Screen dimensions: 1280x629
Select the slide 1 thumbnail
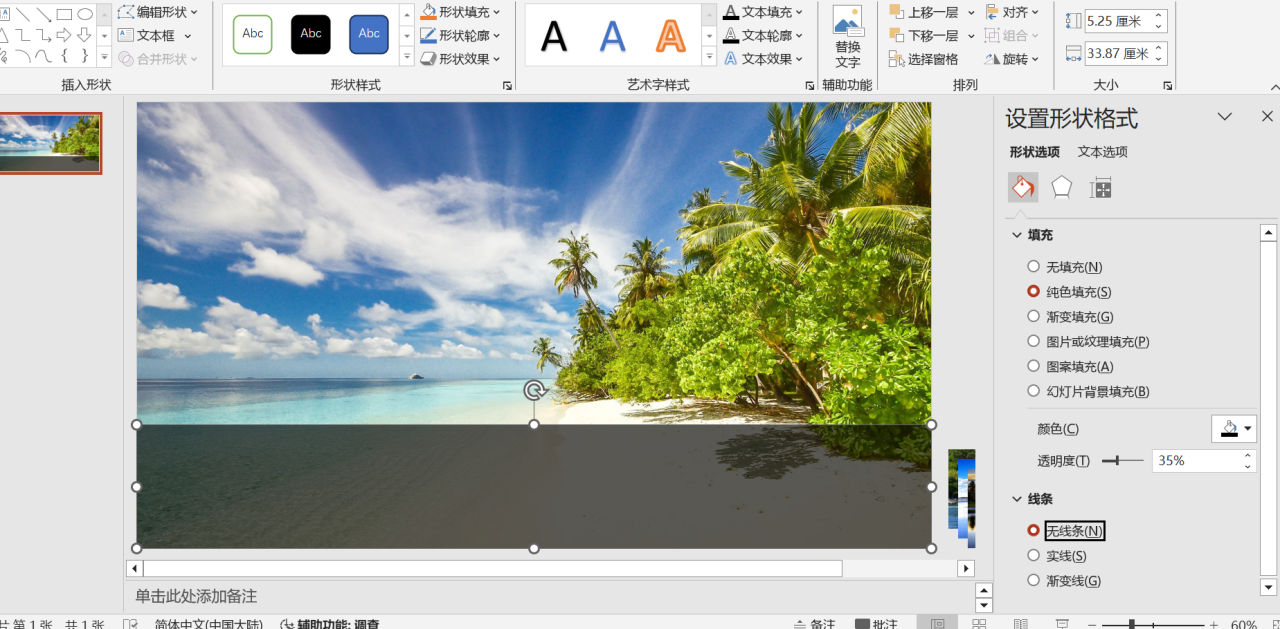50,143
